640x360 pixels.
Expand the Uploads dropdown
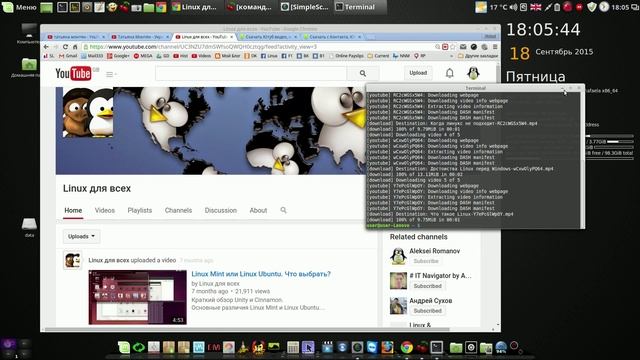click(81, 236)
